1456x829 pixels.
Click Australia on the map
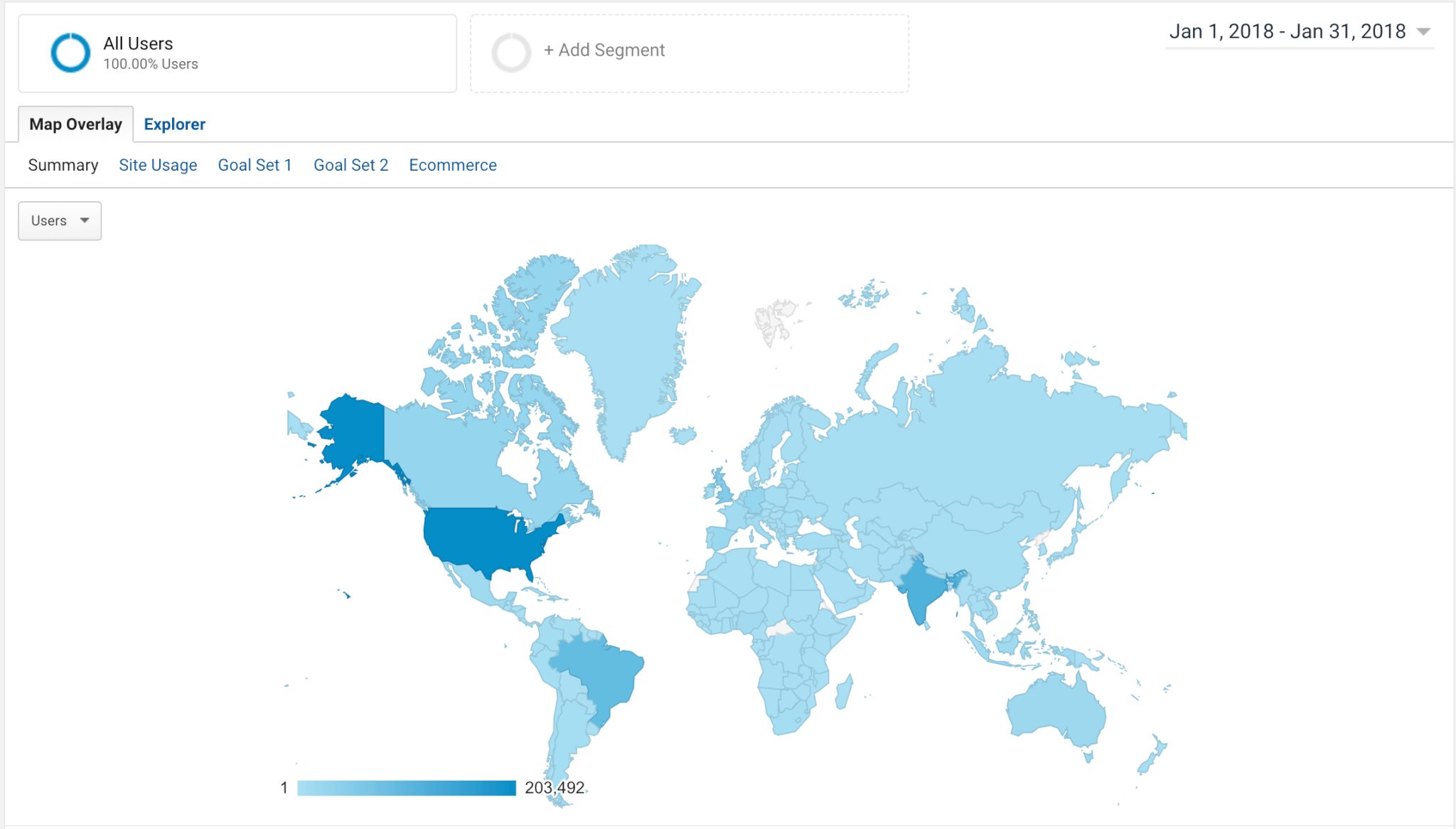click(x=1056, y=711)
